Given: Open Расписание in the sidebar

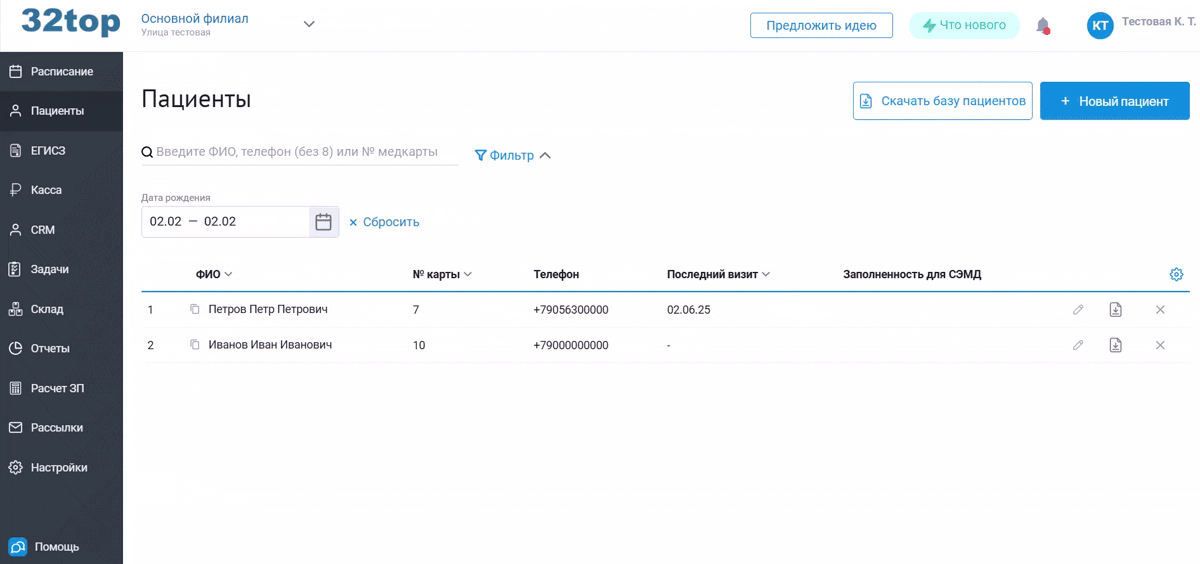Looking at the screenshot, I should point(61,72).
